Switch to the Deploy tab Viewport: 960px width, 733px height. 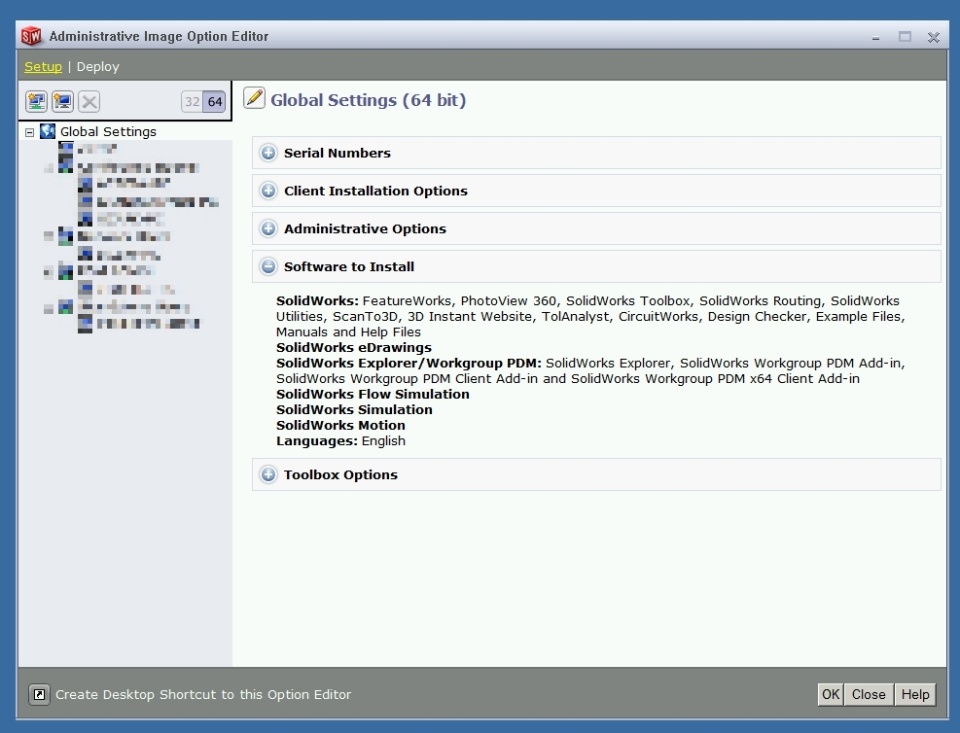(98, 67)
